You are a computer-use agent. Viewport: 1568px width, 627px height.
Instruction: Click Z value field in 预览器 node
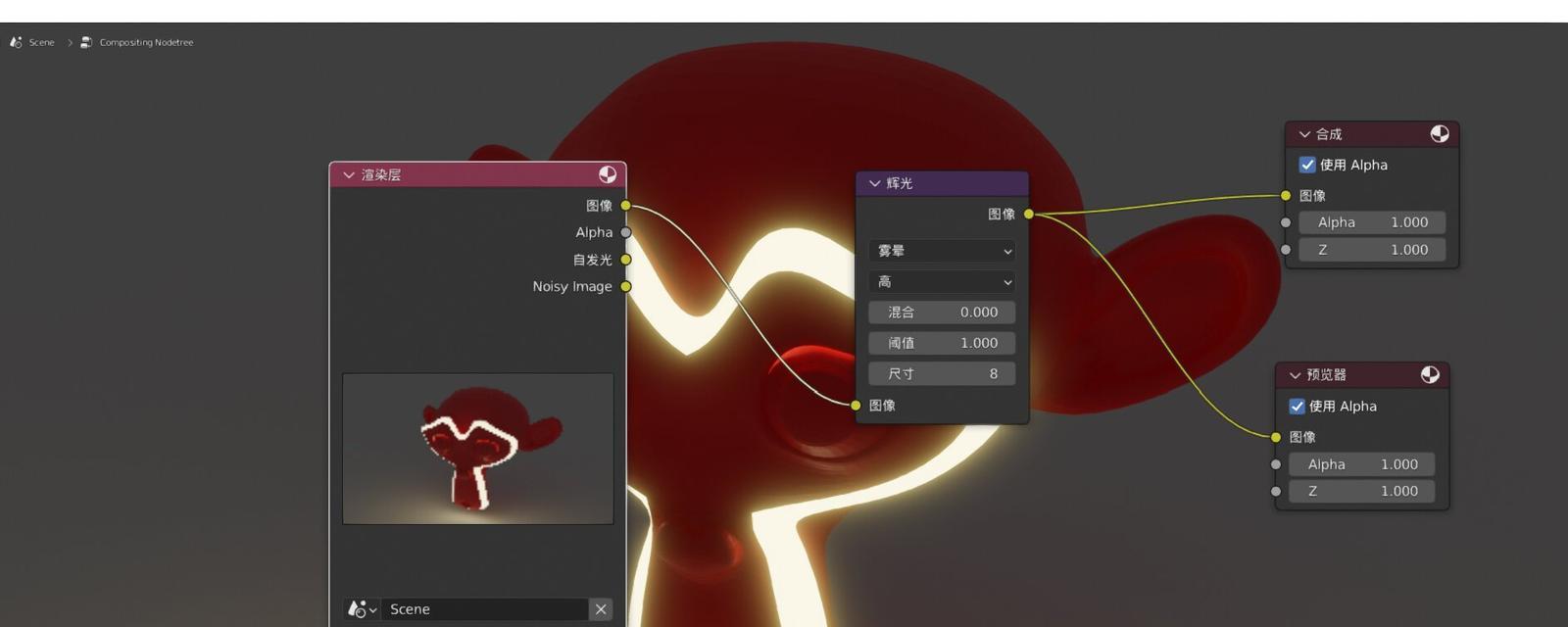pyautogui.click(x=1362, y=491)
